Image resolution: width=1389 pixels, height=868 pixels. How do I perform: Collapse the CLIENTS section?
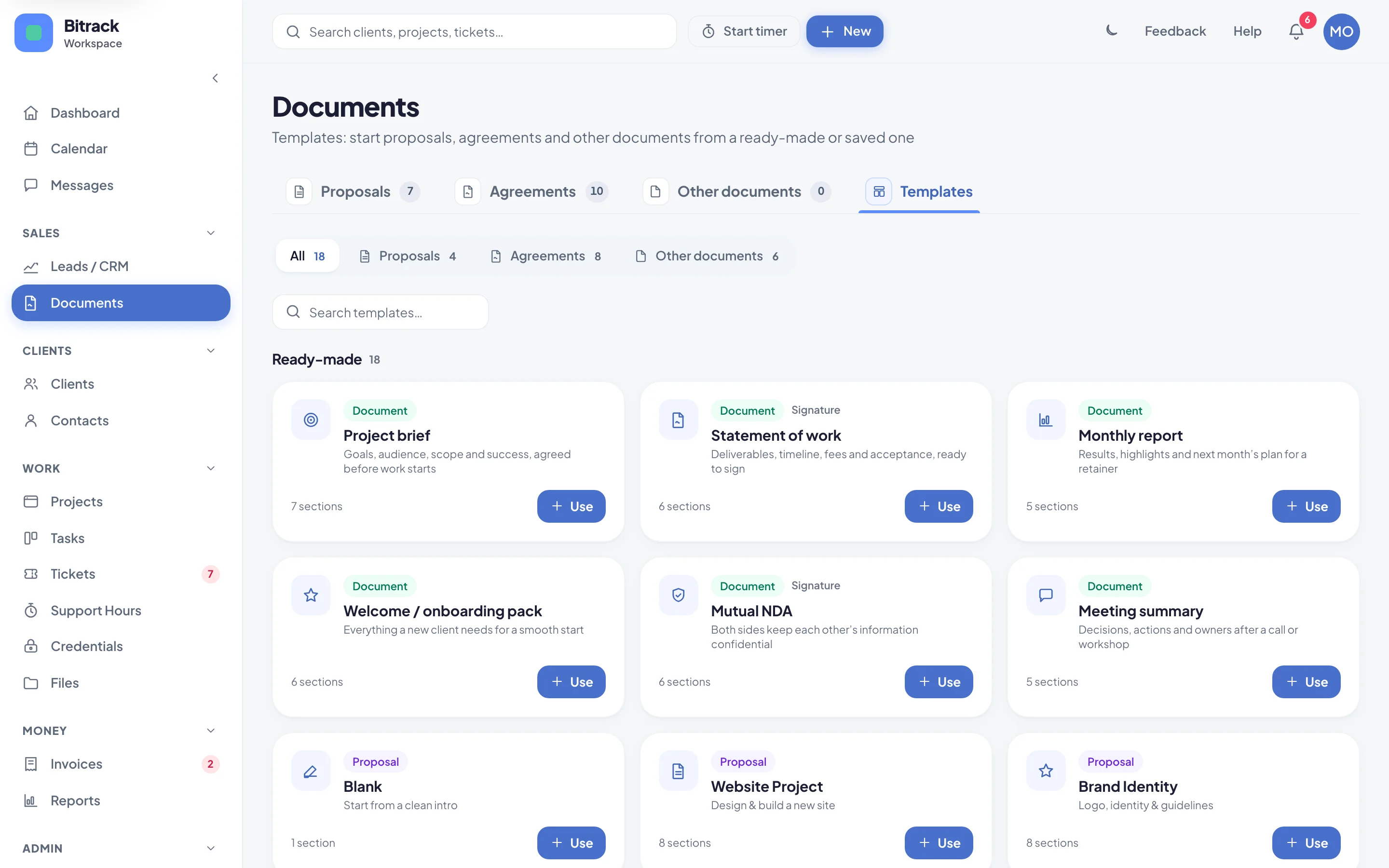211,351
